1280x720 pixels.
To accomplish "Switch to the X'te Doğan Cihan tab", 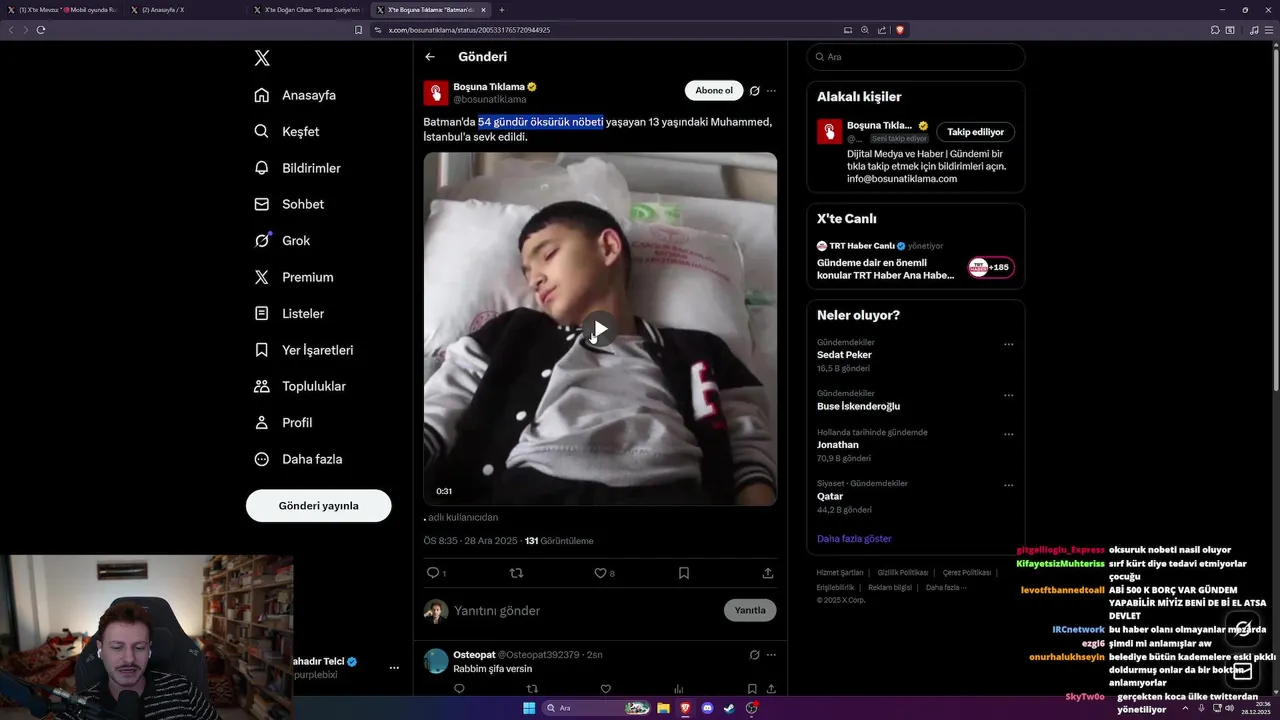I will [306, 10].
